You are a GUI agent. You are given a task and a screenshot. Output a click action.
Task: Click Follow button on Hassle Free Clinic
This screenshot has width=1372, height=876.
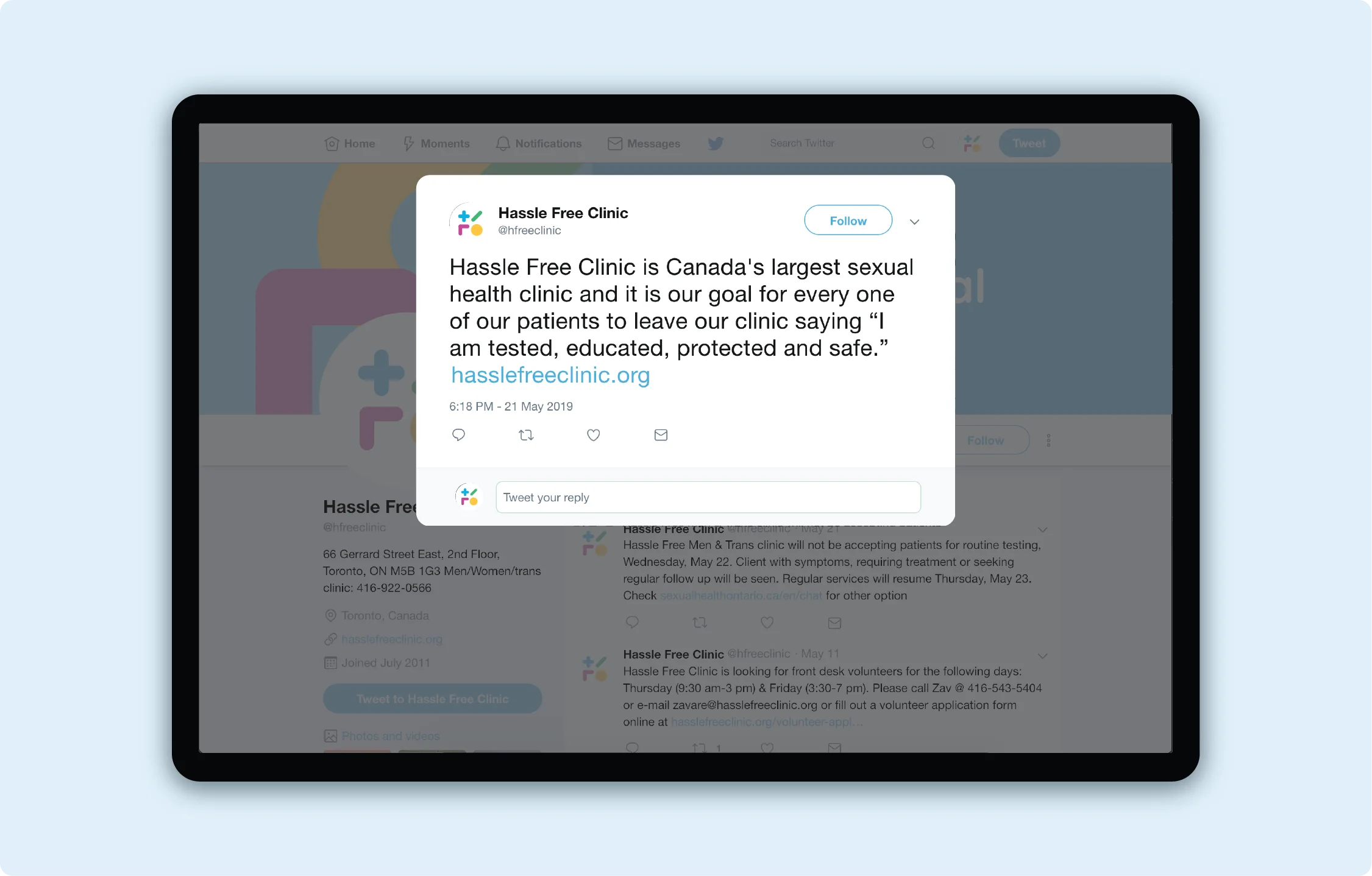coord(848,221)
